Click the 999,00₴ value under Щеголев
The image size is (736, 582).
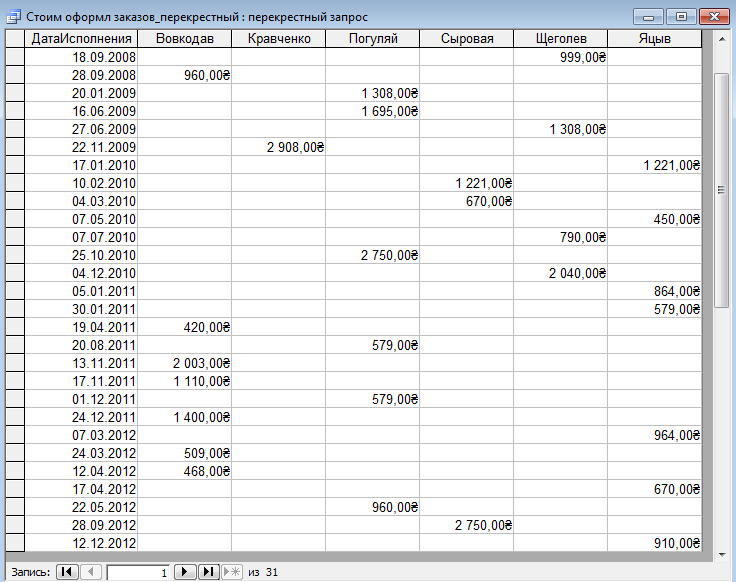561,57
